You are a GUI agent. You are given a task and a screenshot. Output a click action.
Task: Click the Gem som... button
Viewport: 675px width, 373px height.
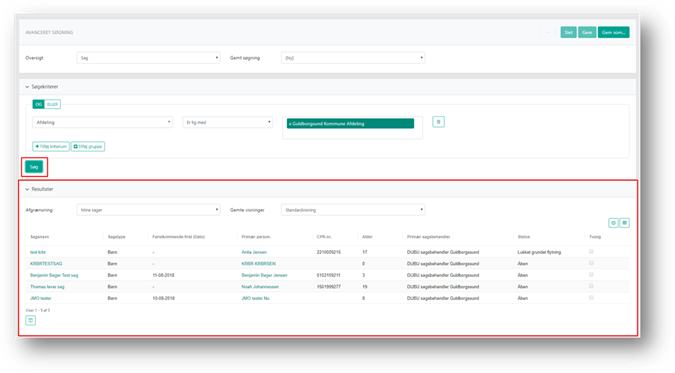coord(613,32)
